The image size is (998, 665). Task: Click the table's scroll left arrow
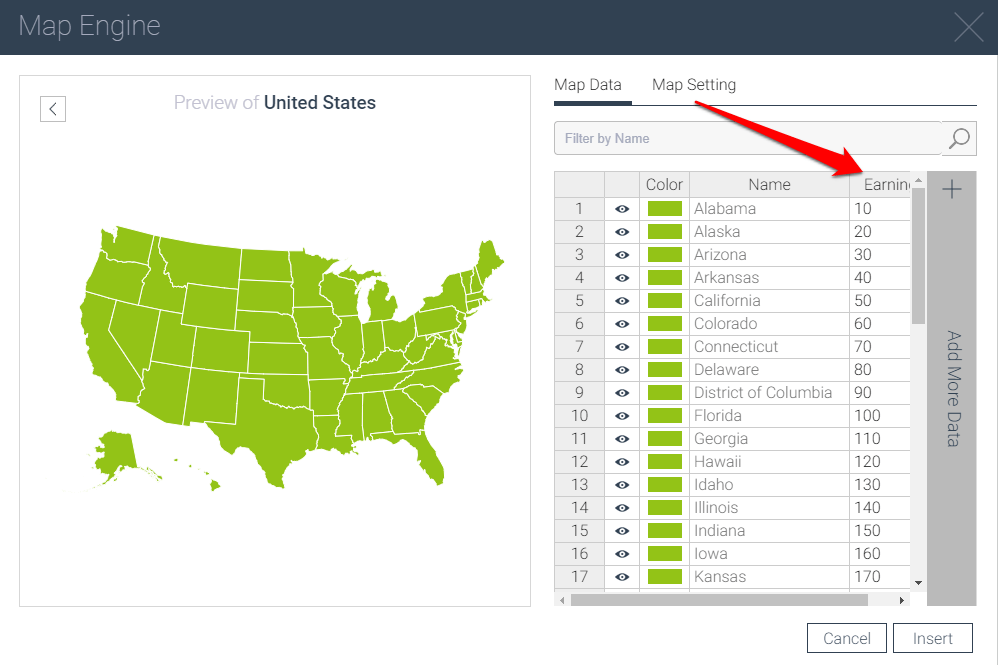(x=562, y=600)
